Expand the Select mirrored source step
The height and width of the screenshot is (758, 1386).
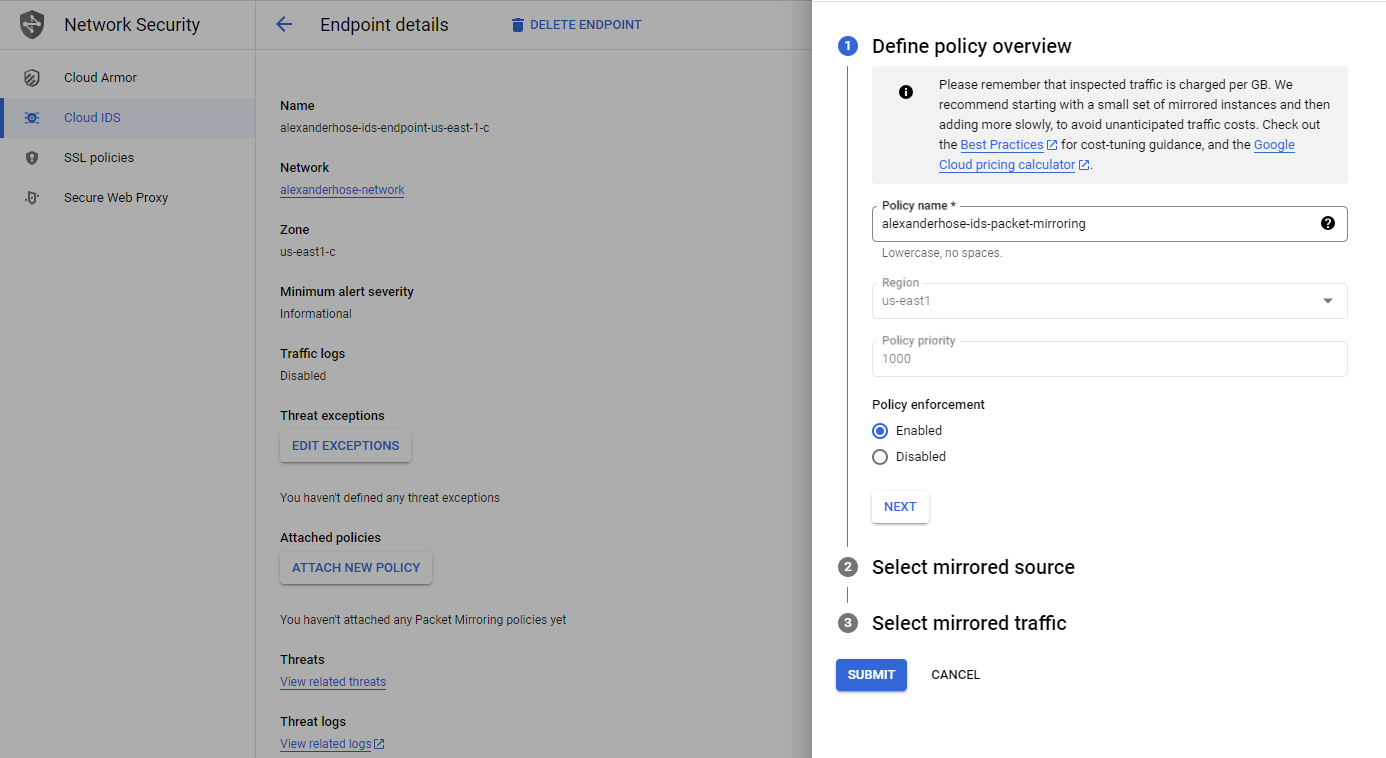(x=973, y=567)
